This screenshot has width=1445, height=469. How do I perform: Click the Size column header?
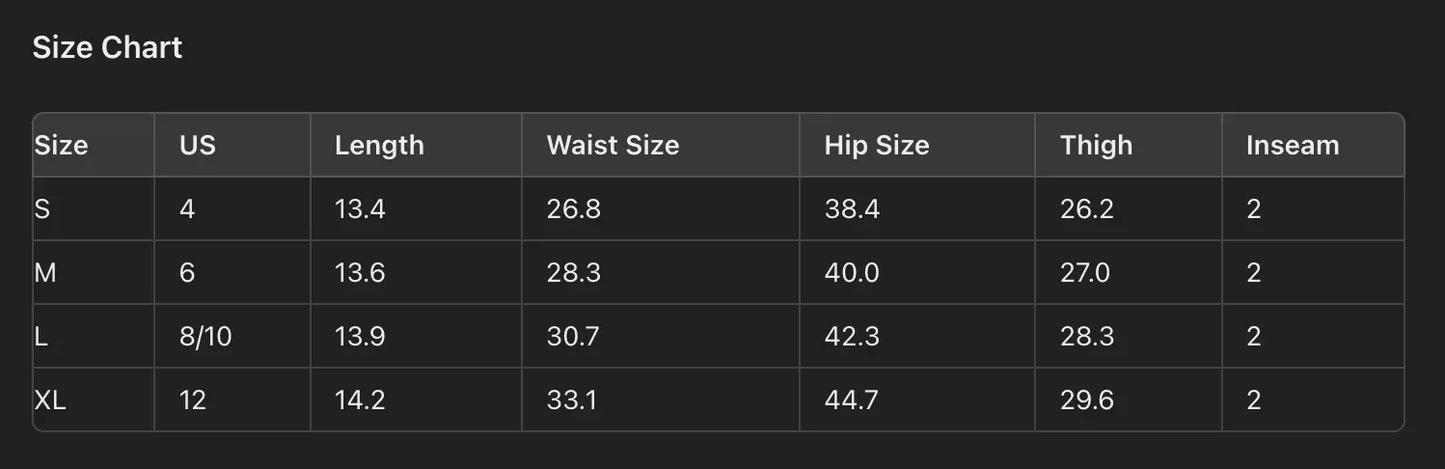(62, 146)
